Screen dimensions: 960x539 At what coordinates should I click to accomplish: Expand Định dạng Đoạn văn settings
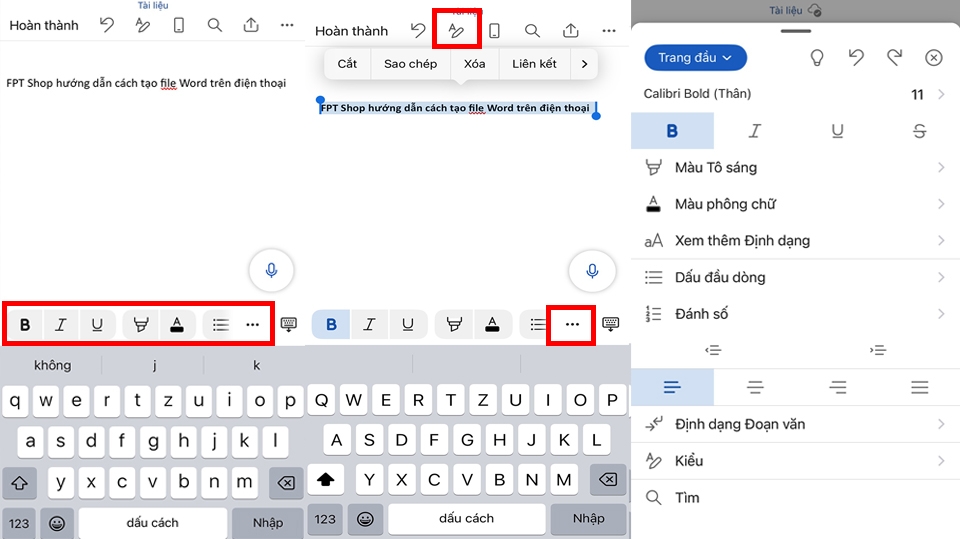[x=795, y=424]
